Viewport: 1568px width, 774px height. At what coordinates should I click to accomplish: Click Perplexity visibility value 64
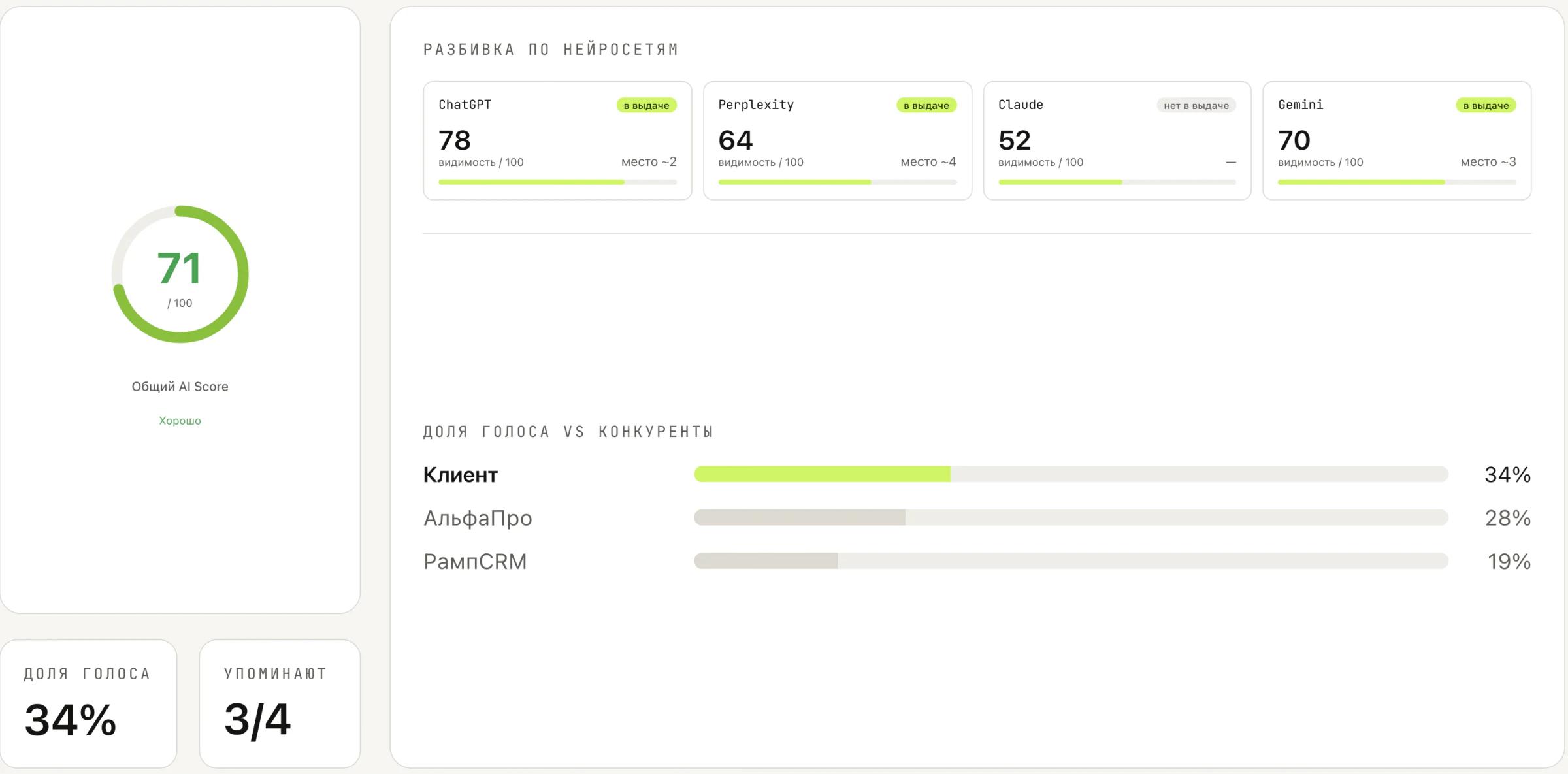tap(736, 140)
